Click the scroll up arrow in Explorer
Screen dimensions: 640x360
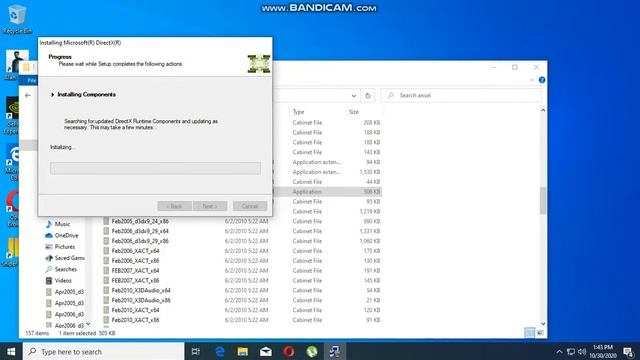click(543, 110)
